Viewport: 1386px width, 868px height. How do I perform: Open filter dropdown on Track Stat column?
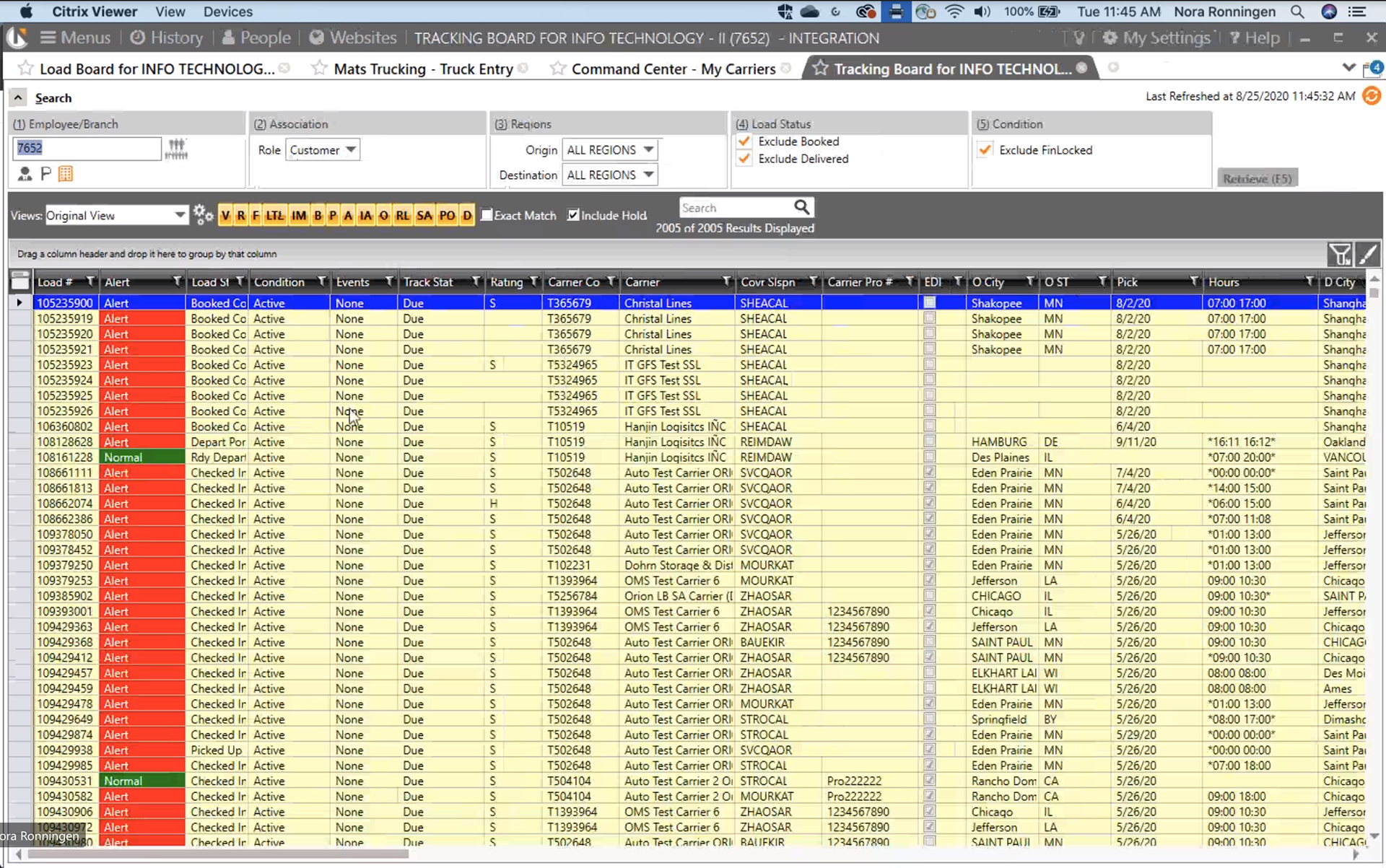click(476, 281)
